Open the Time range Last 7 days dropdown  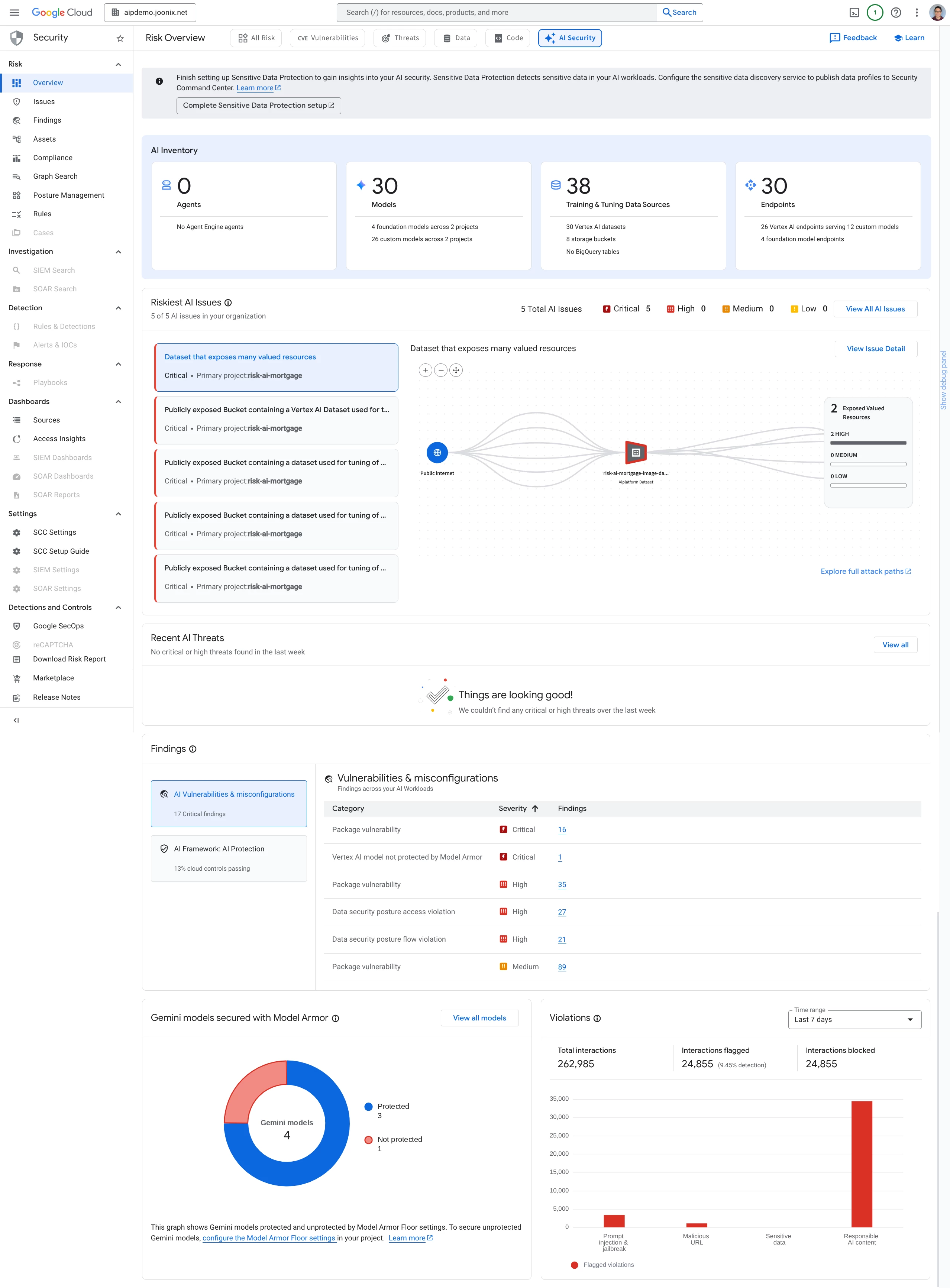[x=854, y=1019]
